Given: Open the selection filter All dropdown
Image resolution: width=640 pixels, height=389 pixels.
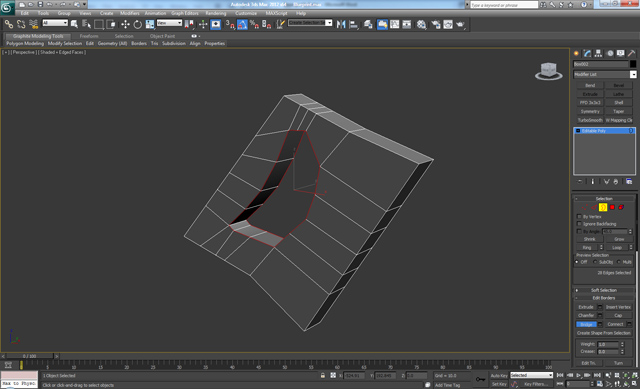Looking at the screenshot, I should tap(55, 23).
